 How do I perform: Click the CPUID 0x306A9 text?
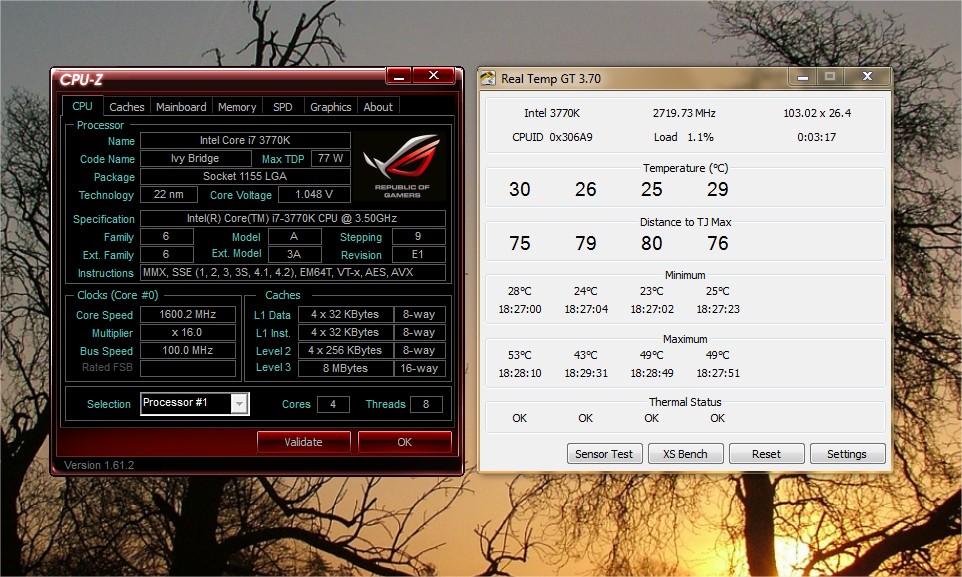pyautogui.click(x=552, y=137)
